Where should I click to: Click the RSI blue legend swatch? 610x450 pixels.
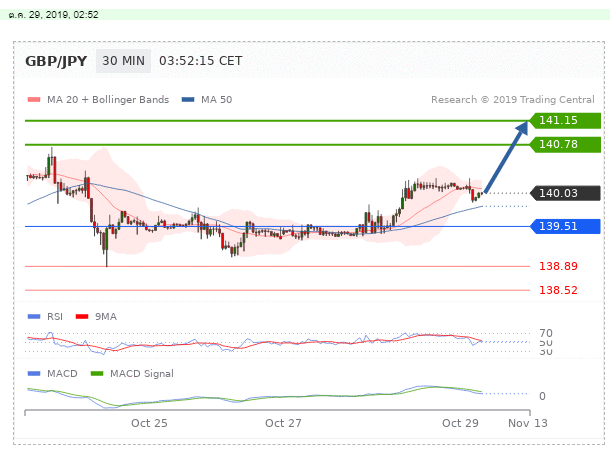tap(34, 317)
